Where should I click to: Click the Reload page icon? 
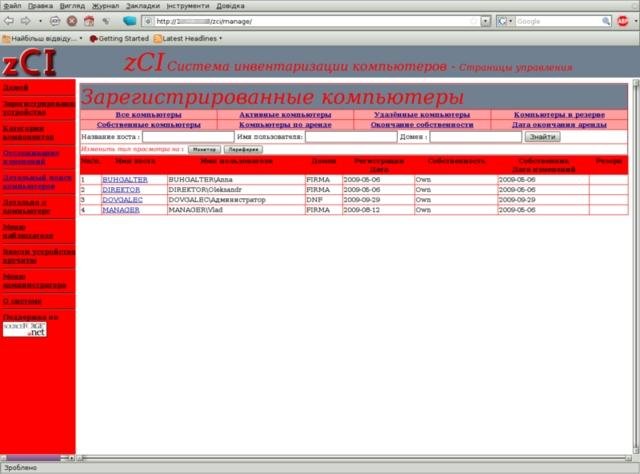pyautogui.click(x=55, y=21)
